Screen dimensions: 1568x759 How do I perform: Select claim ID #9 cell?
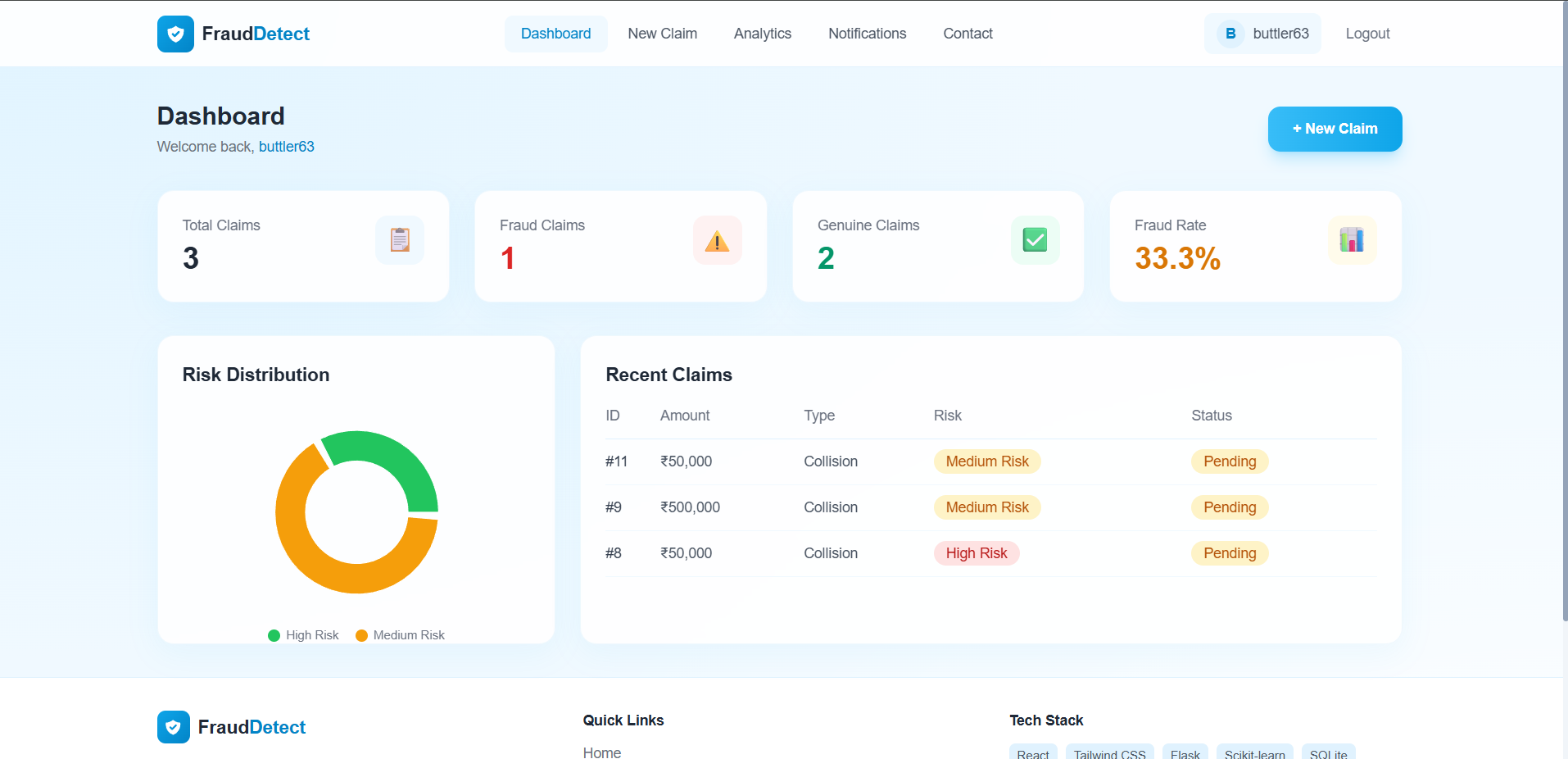coord(614,507)
